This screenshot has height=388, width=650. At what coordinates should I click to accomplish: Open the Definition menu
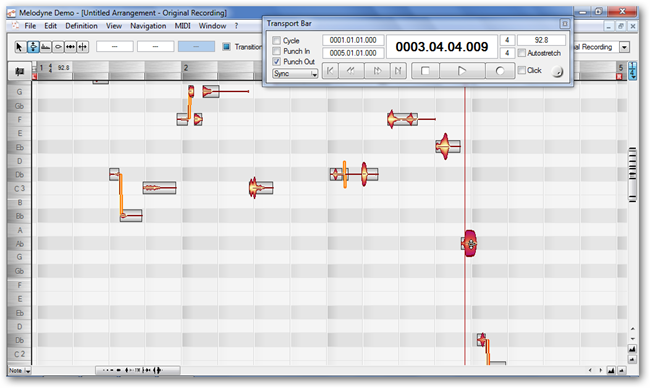[81, 26]
